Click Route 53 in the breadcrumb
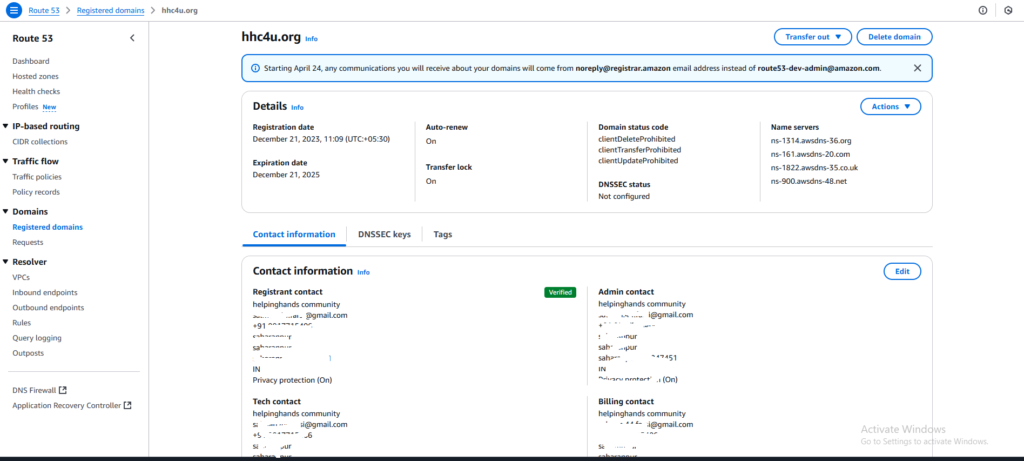The width and height of the screenshot is (1024, 461). 44,10
